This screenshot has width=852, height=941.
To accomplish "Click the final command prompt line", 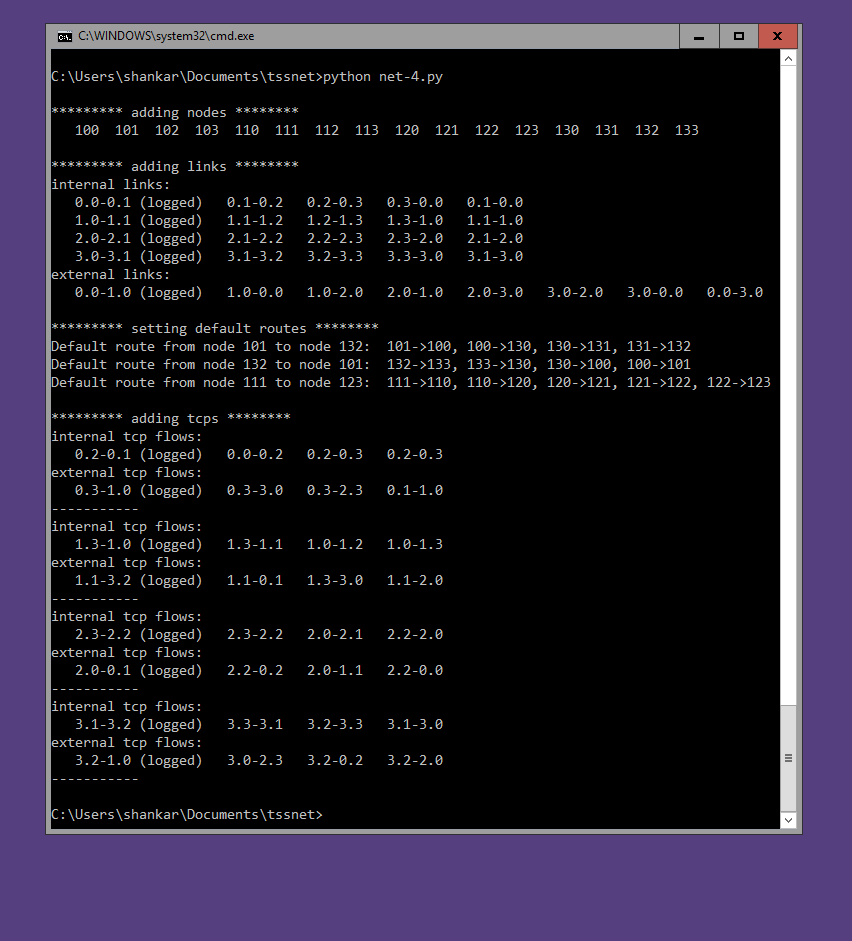I will pyautogui.click(x=187, y=814).
